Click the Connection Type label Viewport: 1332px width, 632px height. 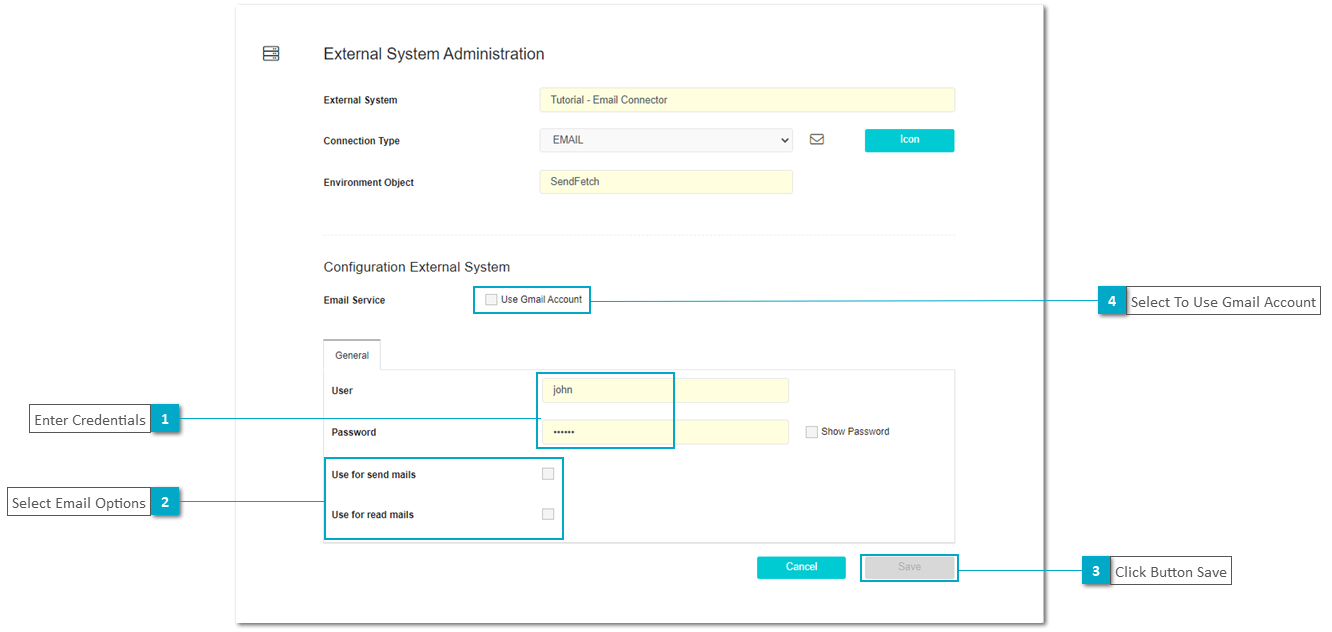[362, 141]
